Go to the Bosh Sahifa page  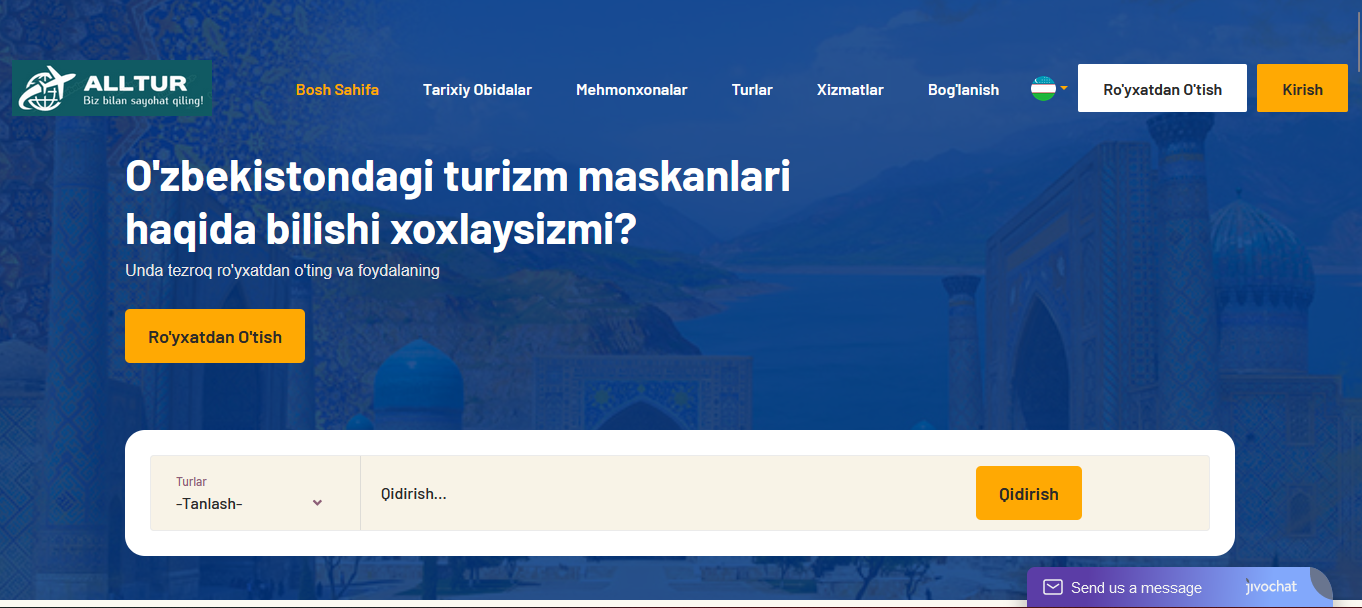(337, 90)
